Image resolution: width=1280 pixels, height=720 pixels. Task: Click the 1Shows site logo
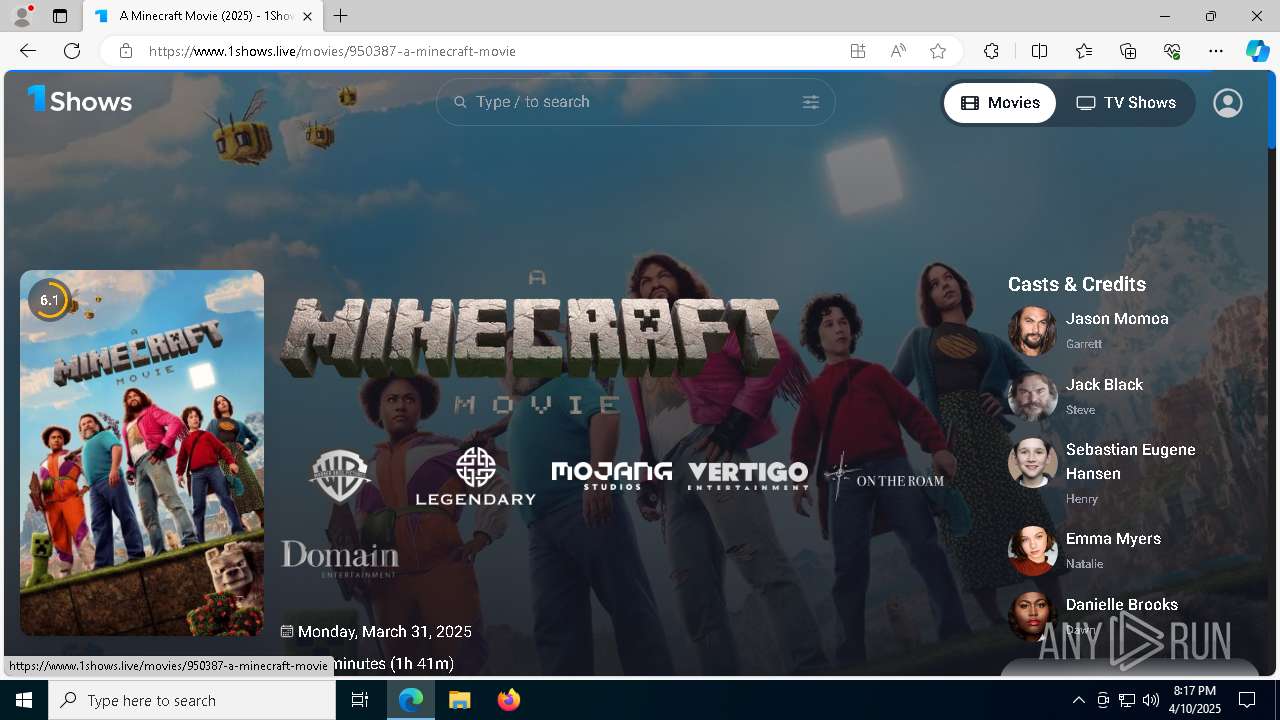80,100
